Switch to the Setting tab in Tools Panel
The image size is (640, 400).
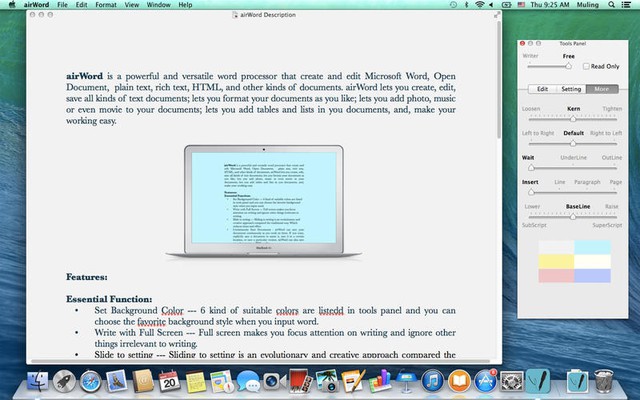coord(572,89)
